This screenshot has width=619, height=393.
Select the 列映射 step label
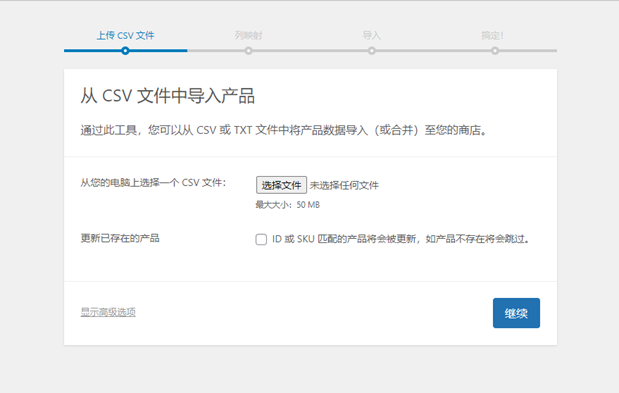[248, 36]
